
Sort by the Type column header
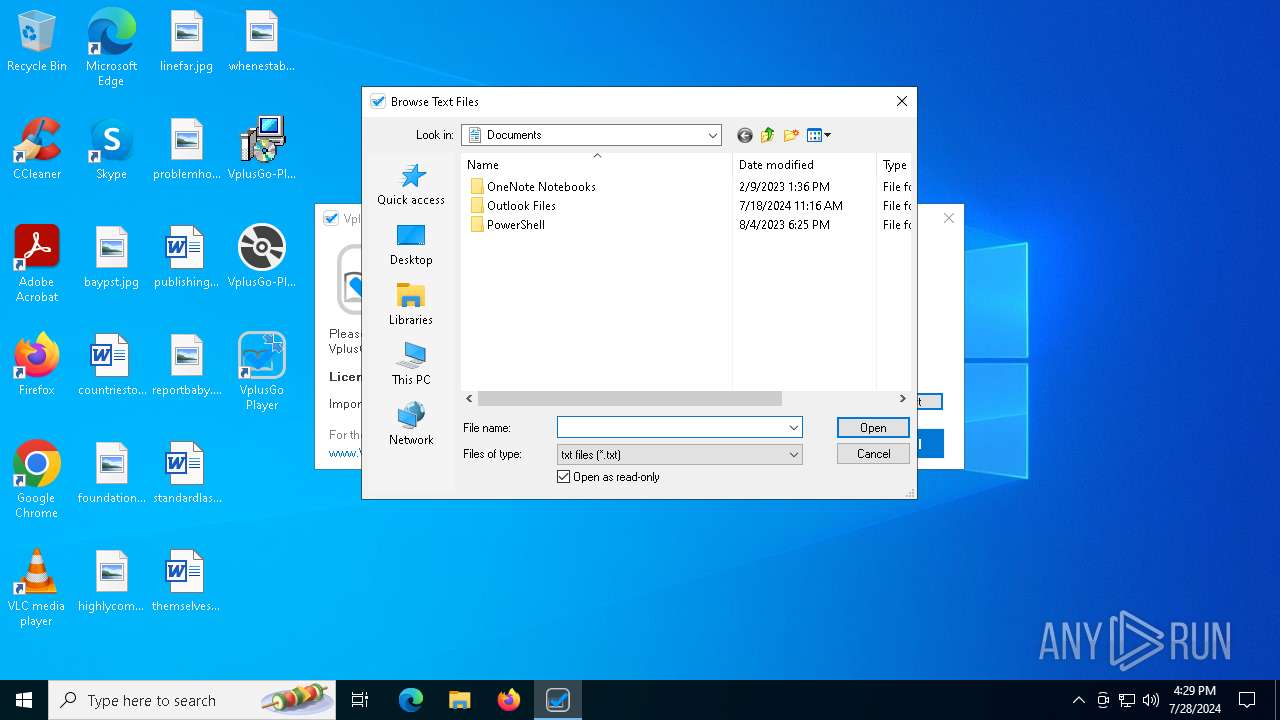[x=895, y=165]
